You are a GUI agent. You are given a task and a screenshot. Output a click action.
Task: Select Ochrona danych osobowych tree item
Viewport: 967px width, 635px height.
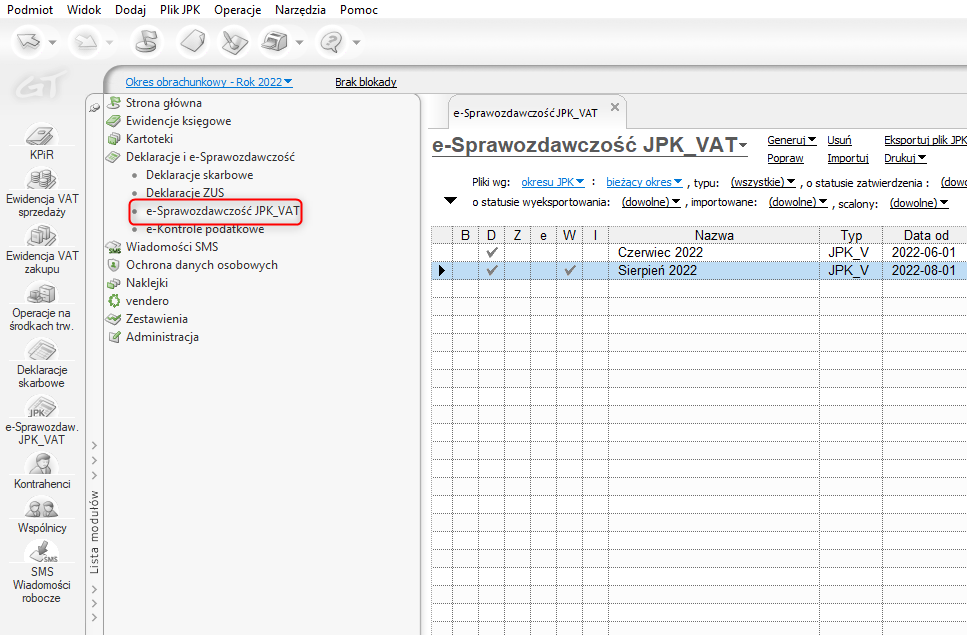tap(202, 264)
